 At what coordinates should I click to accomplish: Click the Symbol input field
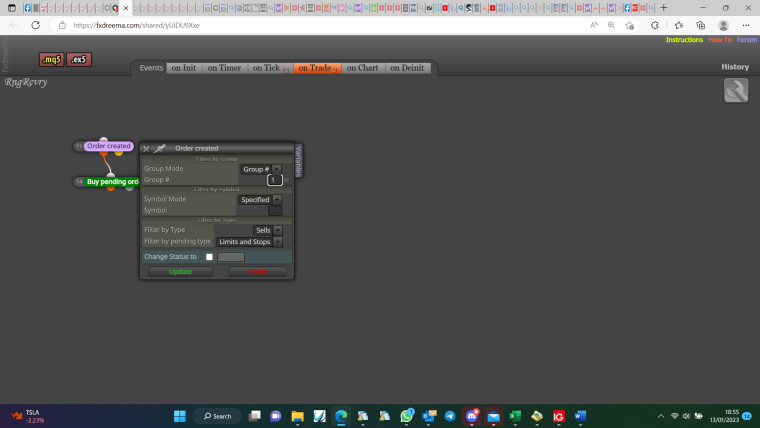pos(275,210)
